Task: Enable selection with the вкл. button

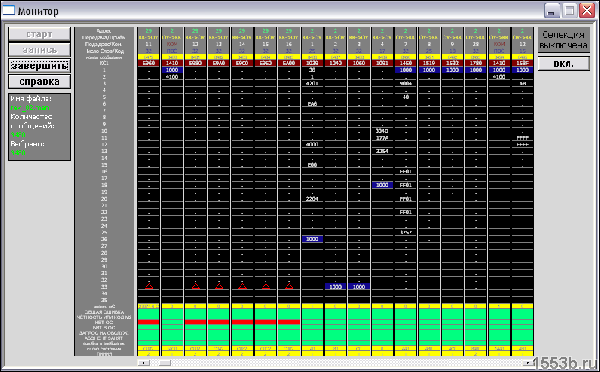Action: (x=564, y=64)
